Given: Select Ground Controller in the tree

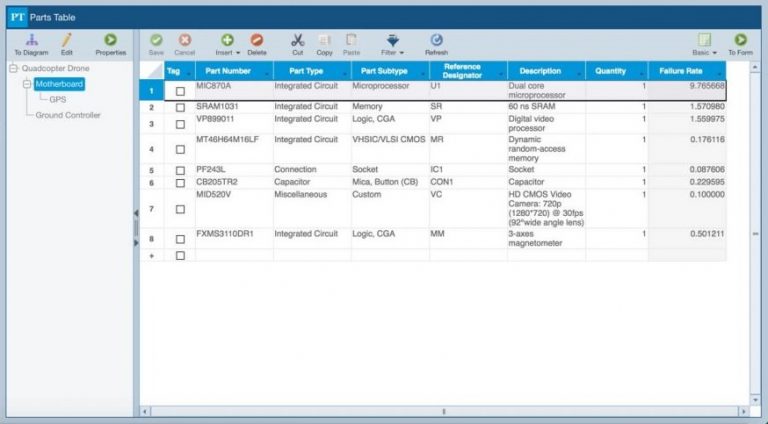Looking at the screenshot, I should pyautogui.click(x=68, y=115).
